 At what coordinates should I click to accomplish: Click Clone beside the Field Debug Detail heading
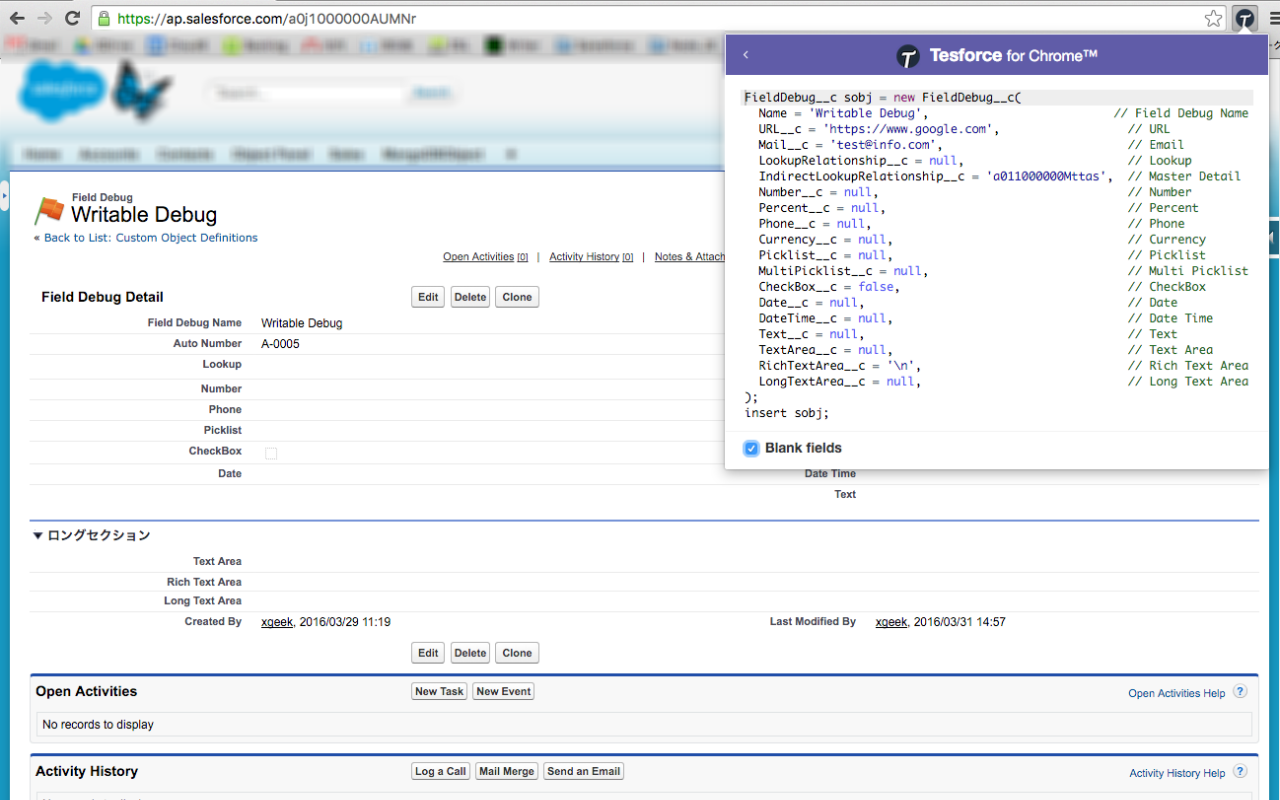tap(517, 297)
